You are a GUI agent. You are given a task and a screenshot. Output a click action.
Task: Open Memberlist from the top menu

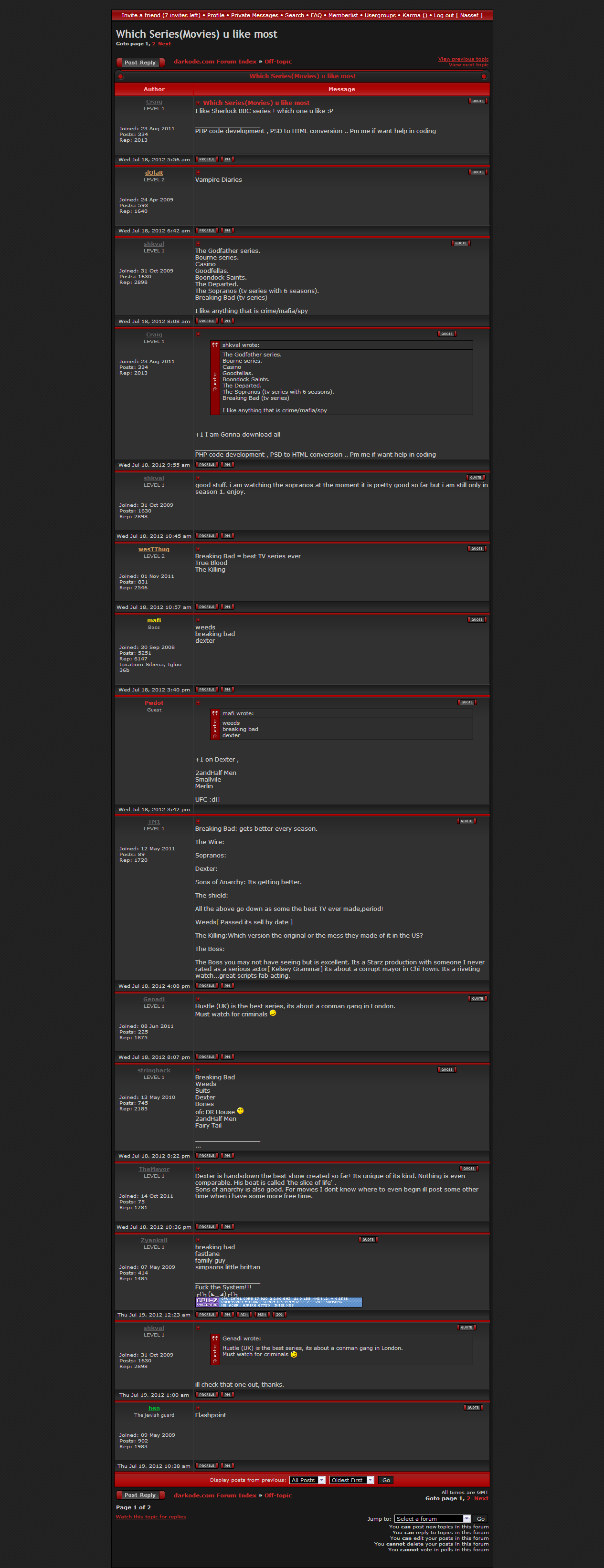click(x=343, y=15)
